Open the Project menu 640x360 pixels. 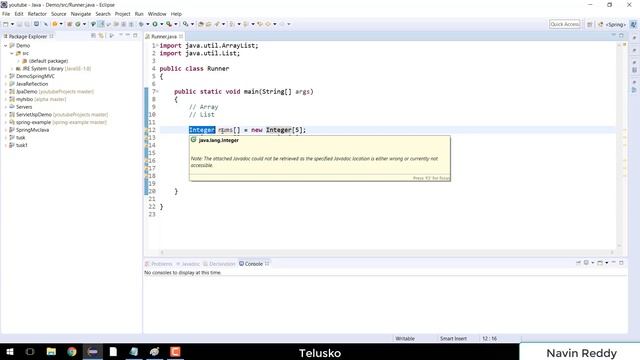pyautogui.click(x=122, y=14)
